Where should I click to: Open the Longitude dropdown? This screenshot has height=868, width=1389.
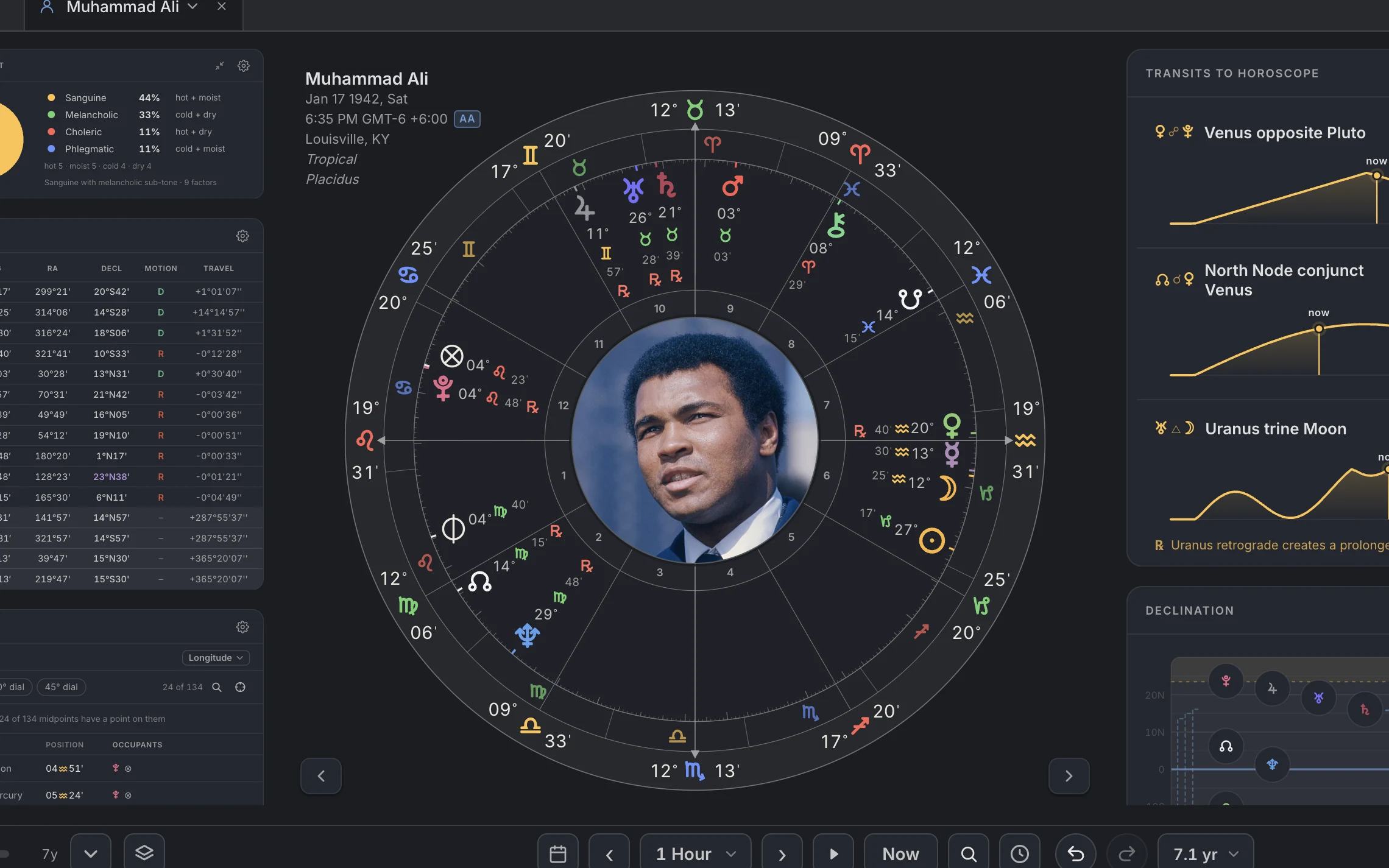pos(216,658)
